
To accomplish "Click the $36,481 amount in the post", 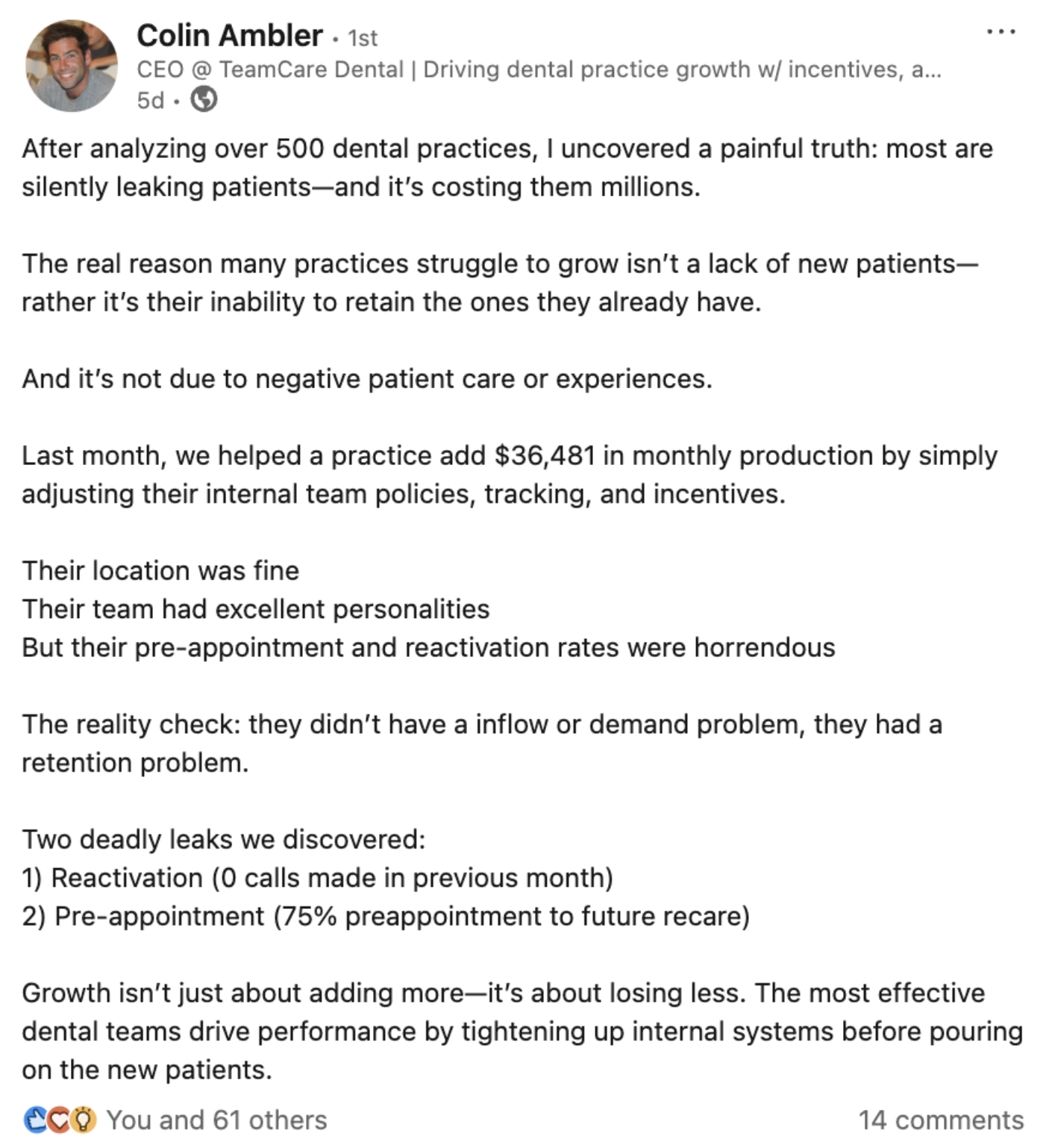I will (x=545, y=455).
